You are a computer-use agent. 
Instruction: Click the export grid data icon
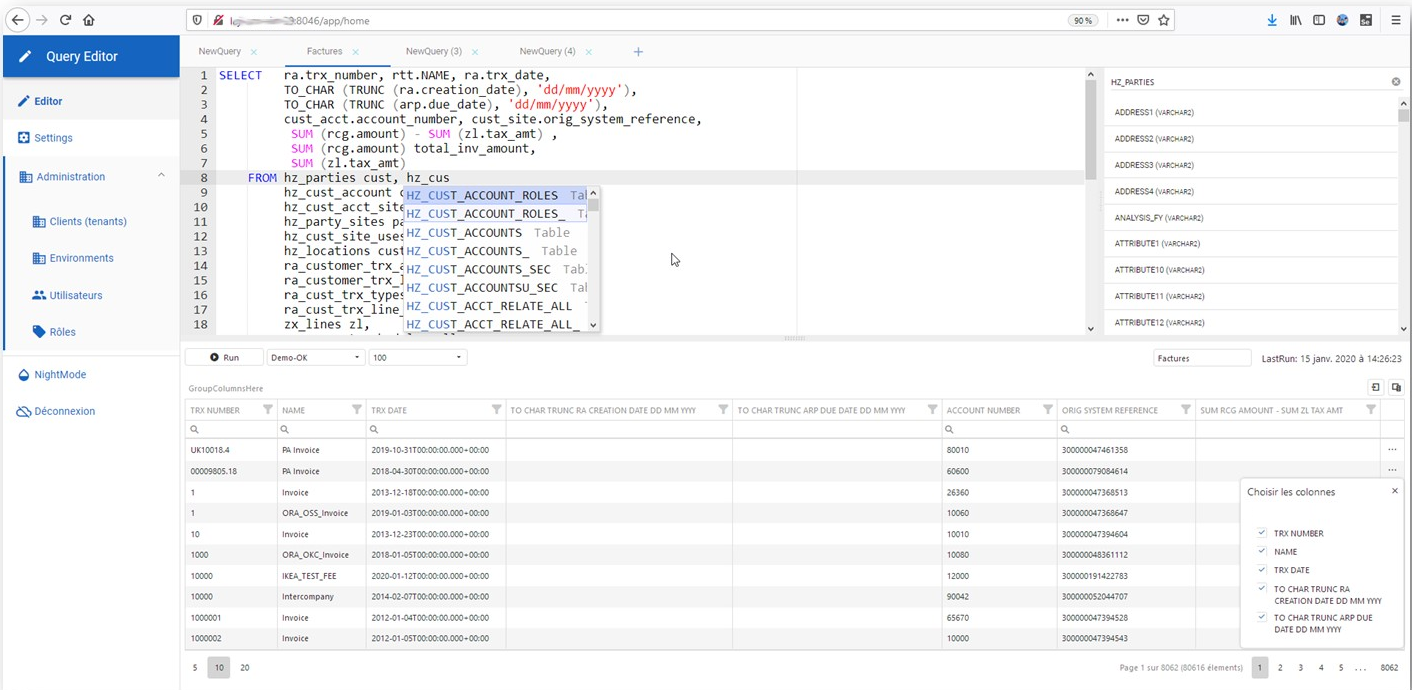(1374, 387)
